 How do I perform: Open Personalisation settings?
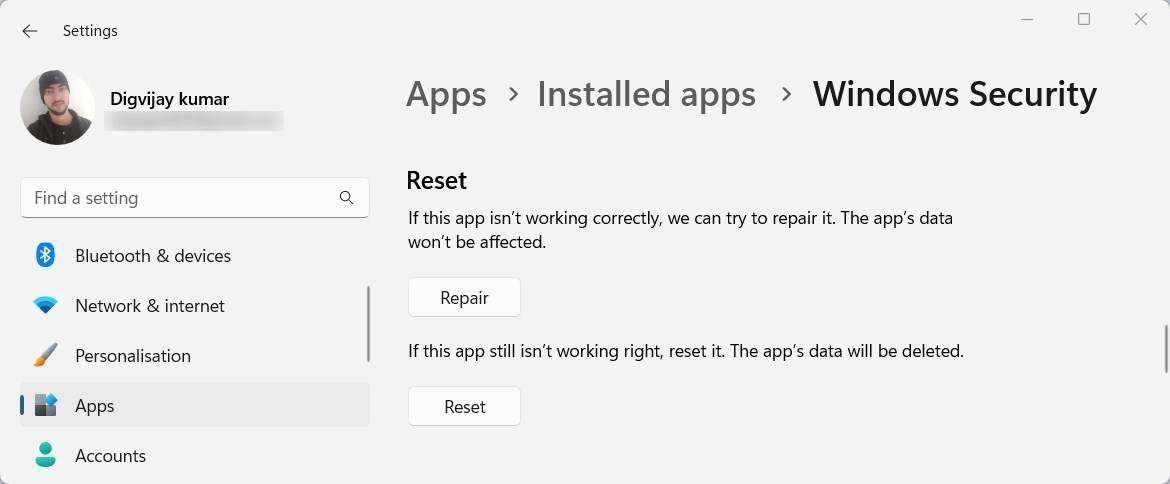pyautogui.click(x=133, y=356)
